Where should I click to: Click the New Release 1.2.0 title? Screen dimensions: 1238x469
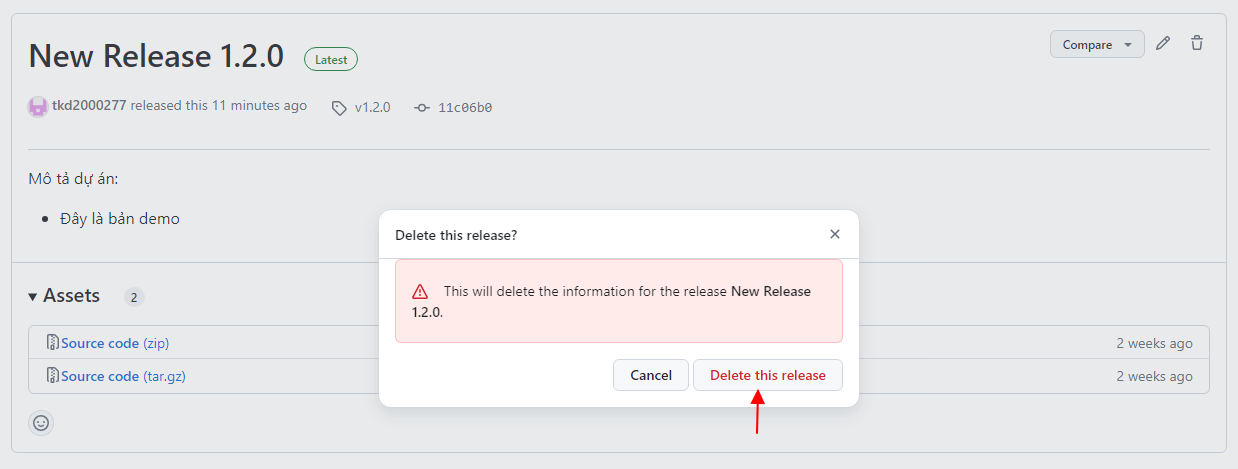tap(156, 56)
